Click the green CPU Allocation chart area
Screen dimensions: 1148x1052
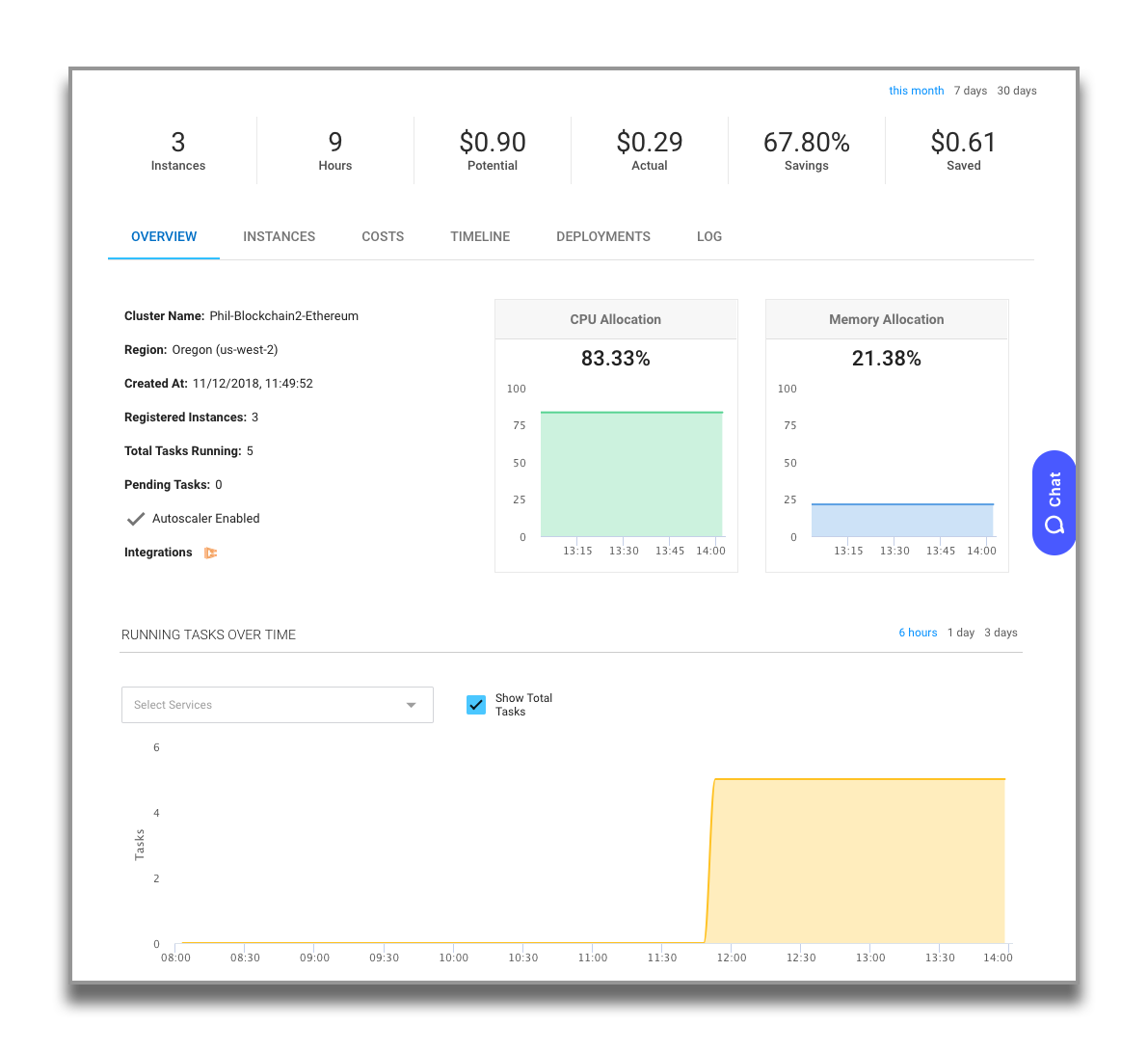[631, 474]
